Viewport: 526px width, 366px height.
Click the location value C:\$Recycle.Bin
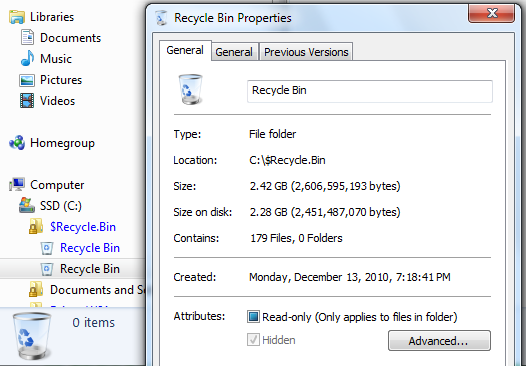pos(287,160)
